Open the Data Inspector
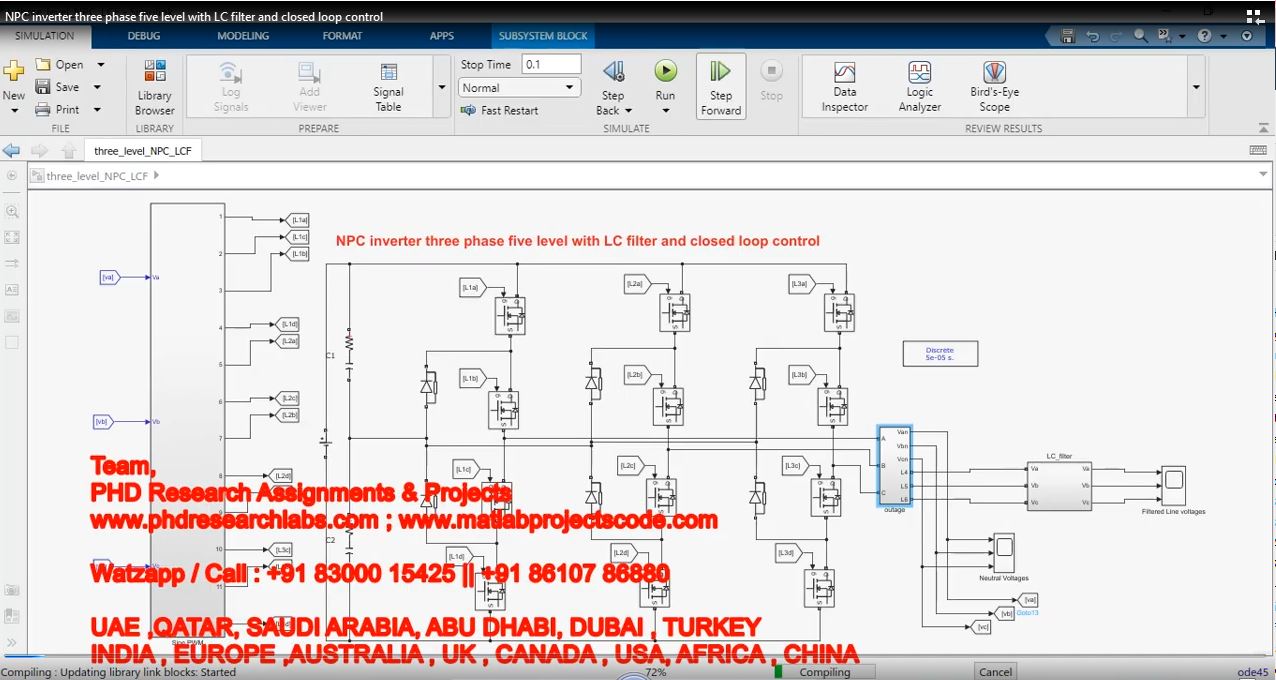 [845, 87]
